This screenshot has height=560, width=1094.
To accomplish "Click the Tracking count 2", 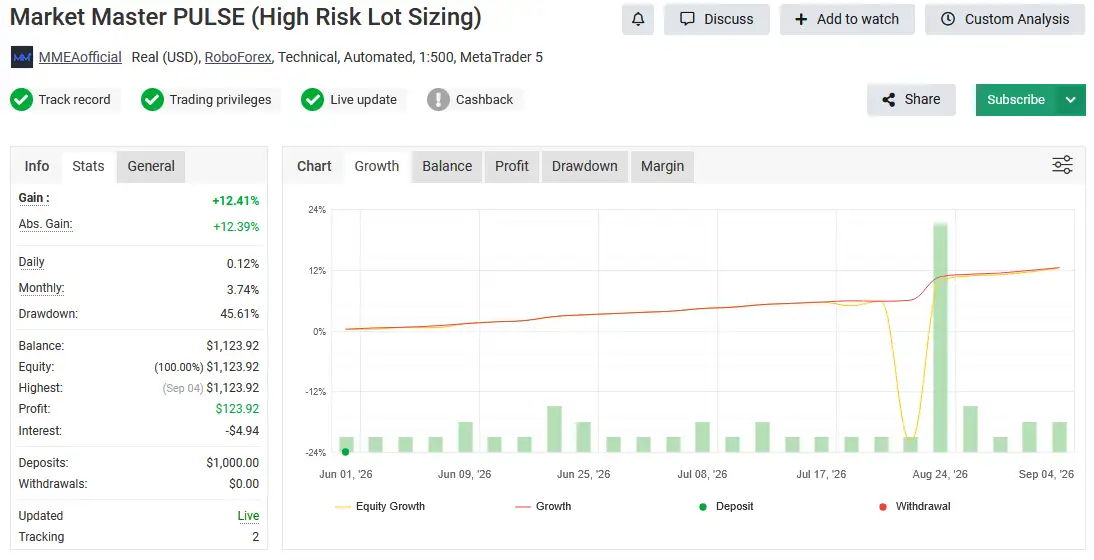I will [x=255, y=537].
